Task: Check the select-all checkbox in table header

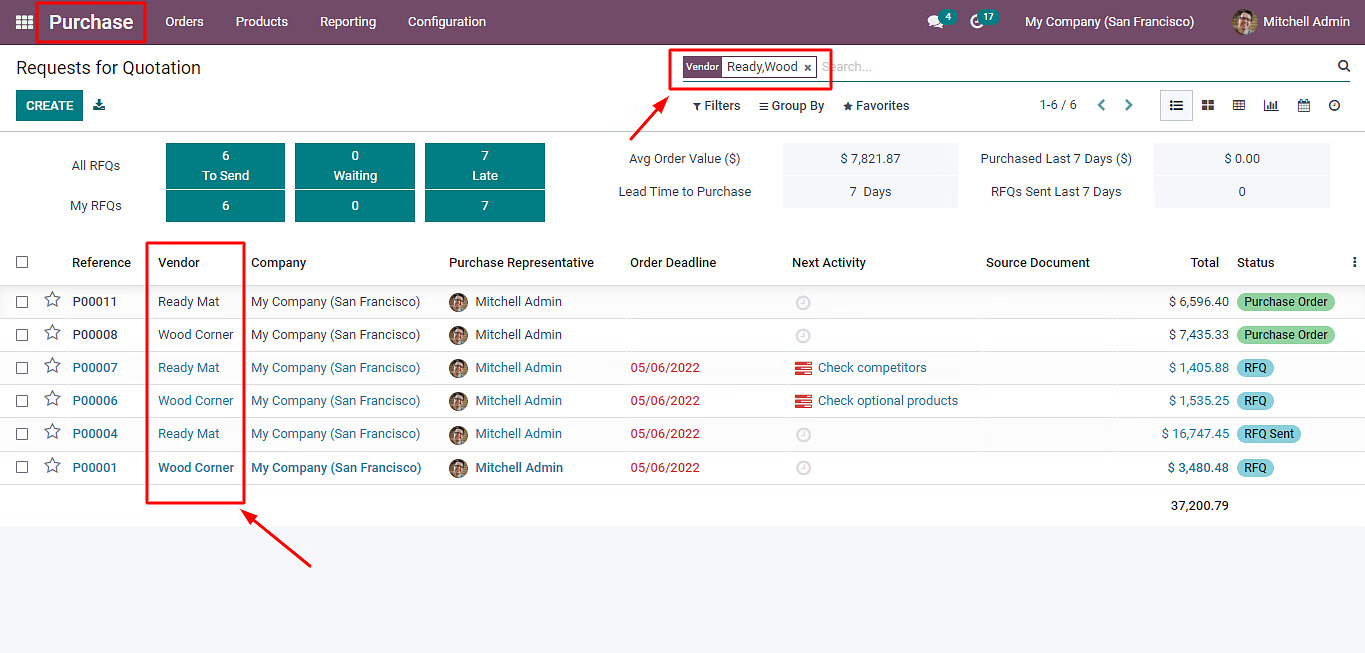Action: [x=22, y=262]
